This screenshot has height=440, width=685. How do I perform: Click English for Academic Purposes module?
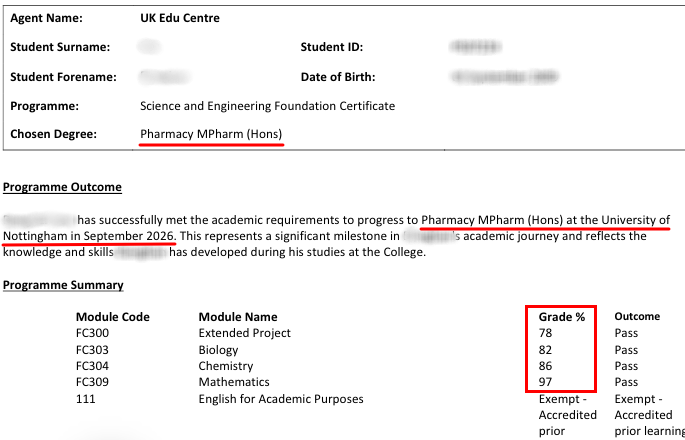(x=281, y=399)
